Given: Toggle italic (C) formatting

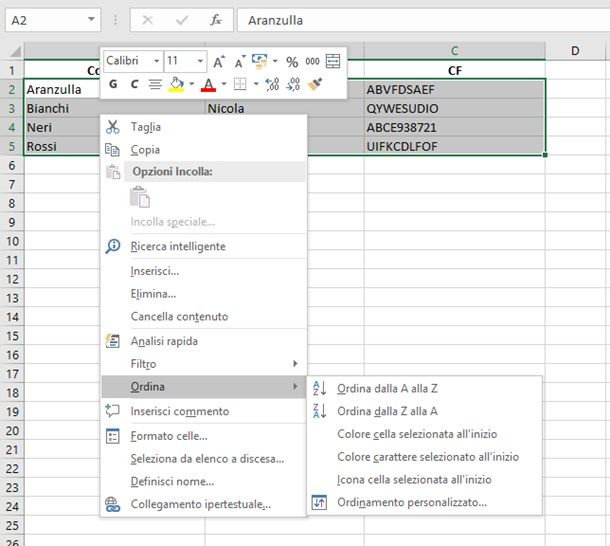Looking at the screenshot, I should coord(135,84).
